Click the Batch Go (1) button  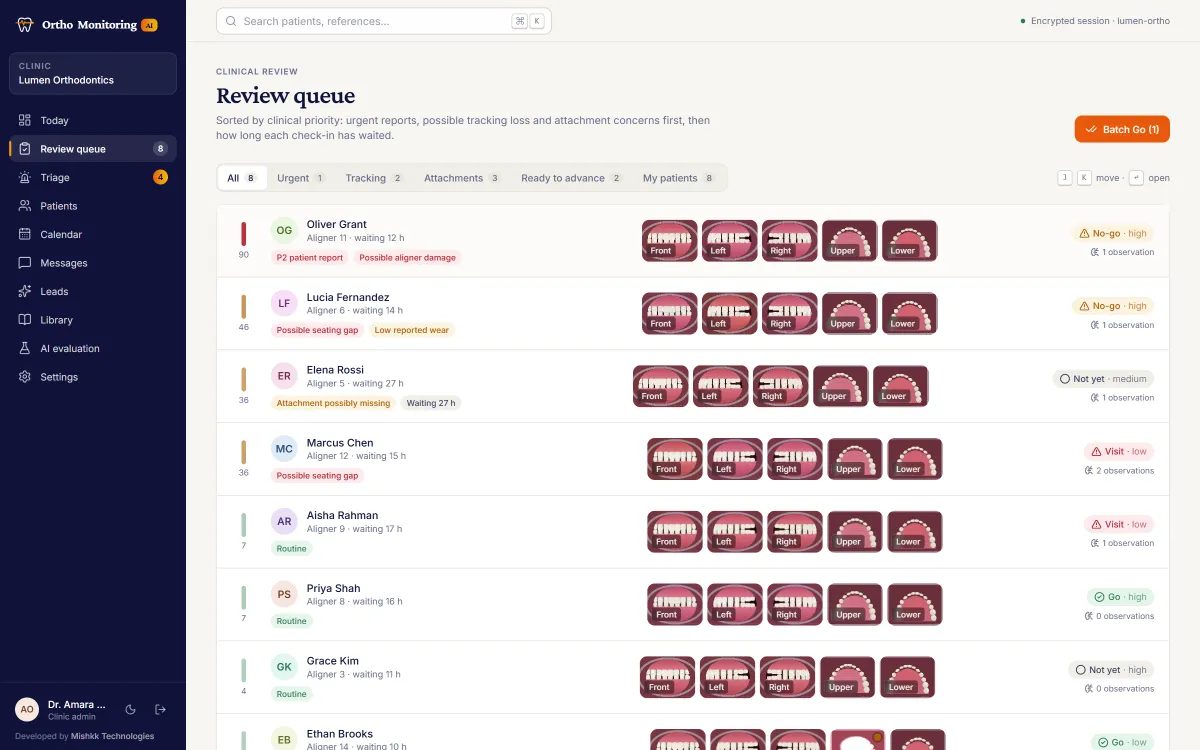(1122, 129)
